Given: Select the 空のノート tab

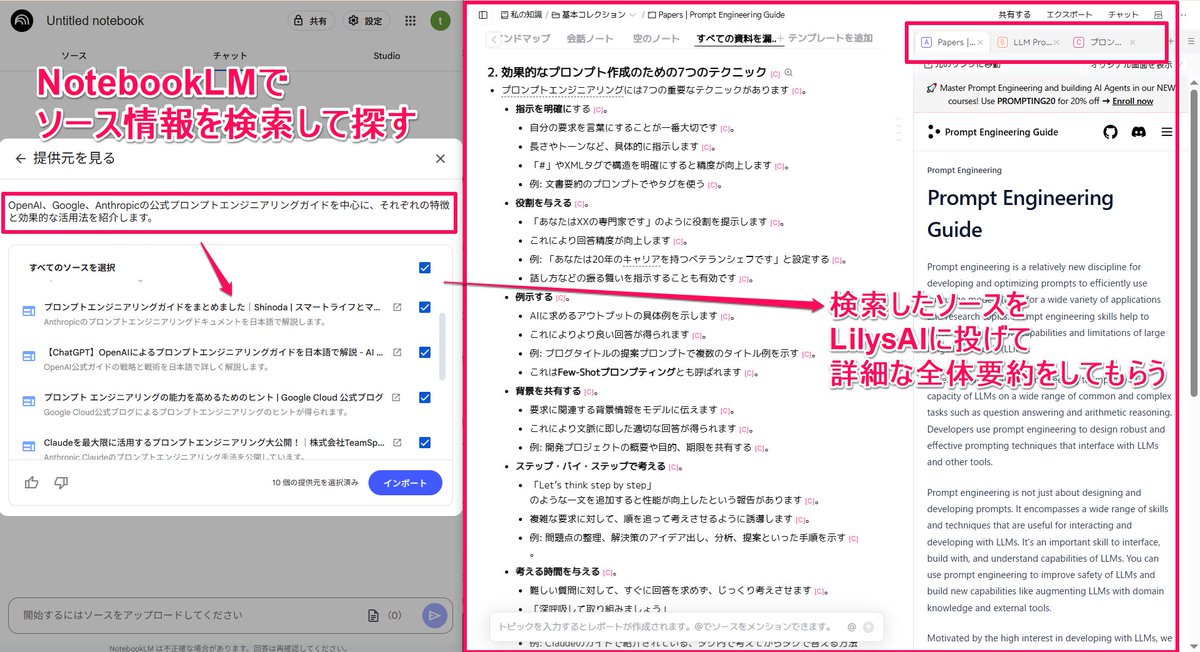Looking at the screenshot, I should point(656,39).
